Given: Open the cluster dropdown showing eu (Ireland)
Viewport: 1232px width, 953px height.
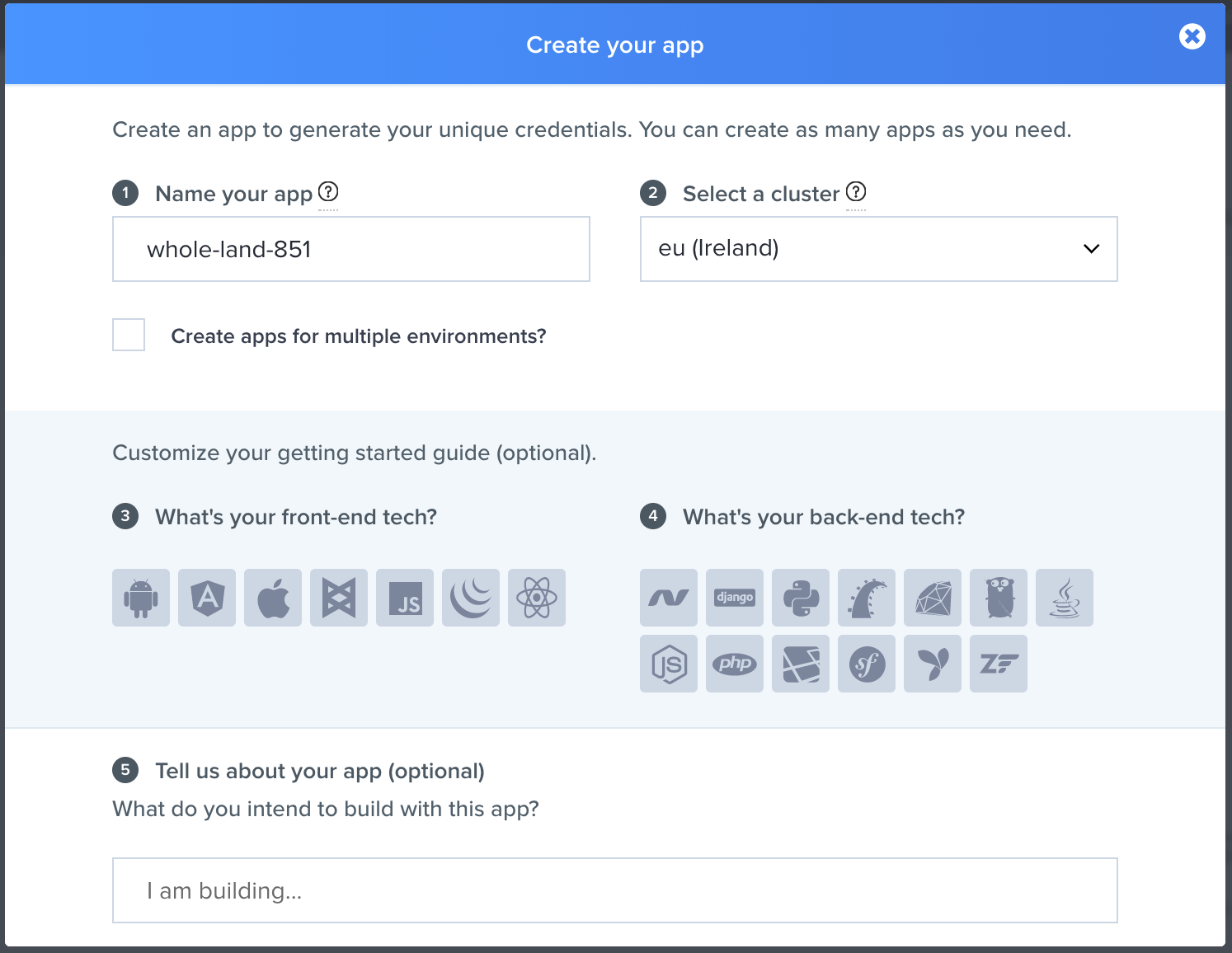Looking at the screenshot, I should tap(878, 249).
